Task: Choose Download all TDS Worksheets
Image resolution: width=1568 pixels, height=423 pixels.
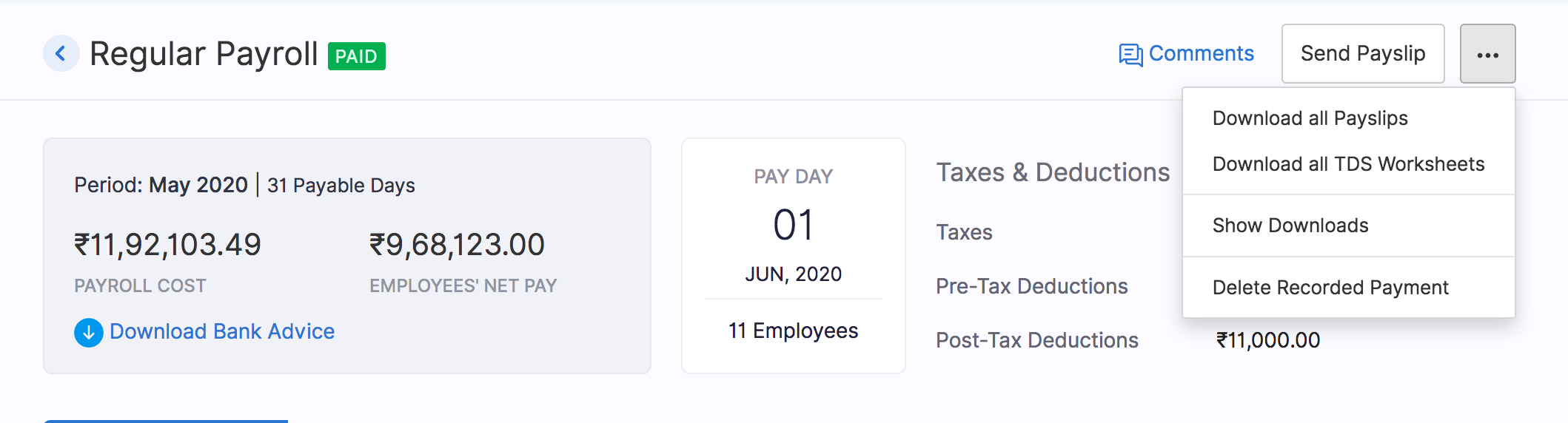Action: pos(1348,164)
